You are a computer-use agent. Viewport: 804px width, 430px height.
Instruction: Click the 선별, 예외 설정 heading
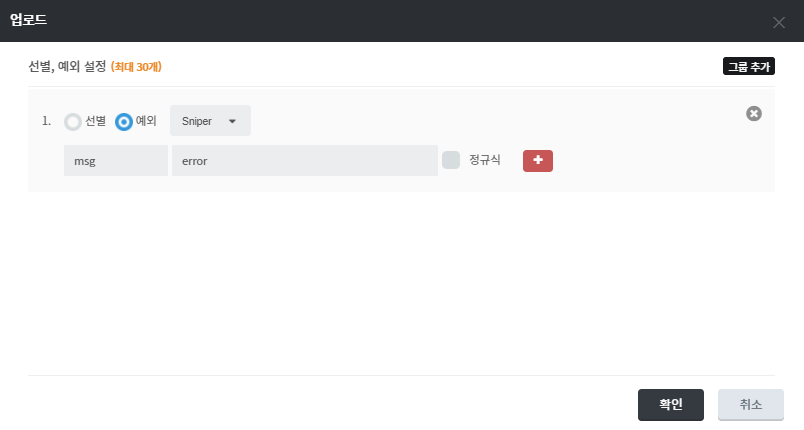pyautogui.click(x=67, y=67)
